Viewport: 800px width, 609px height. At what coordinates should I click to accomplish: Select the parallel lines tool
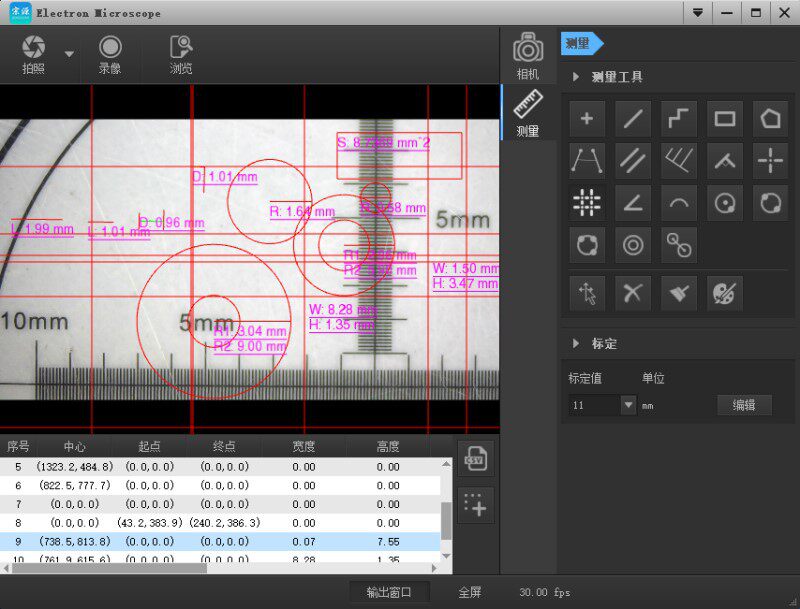click(633, 161)
